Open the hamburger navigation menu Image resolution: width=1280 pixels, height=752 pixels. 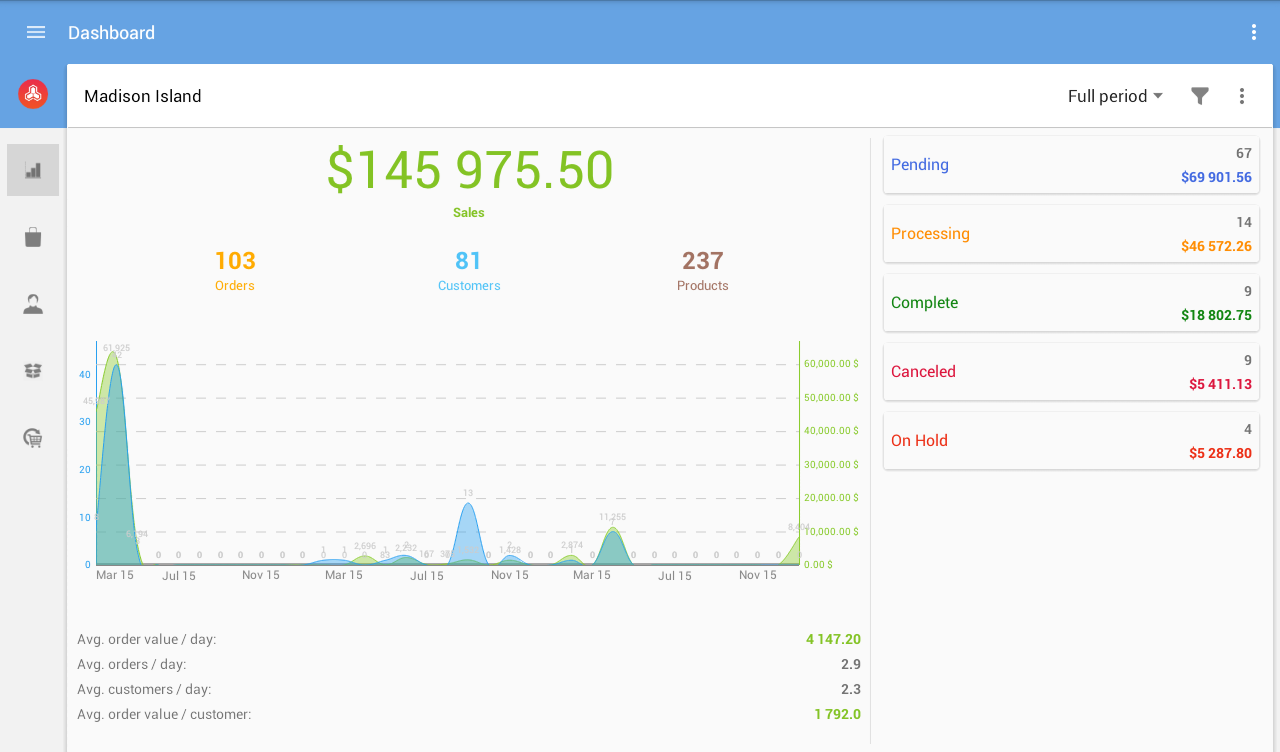(x=36, y=32)
